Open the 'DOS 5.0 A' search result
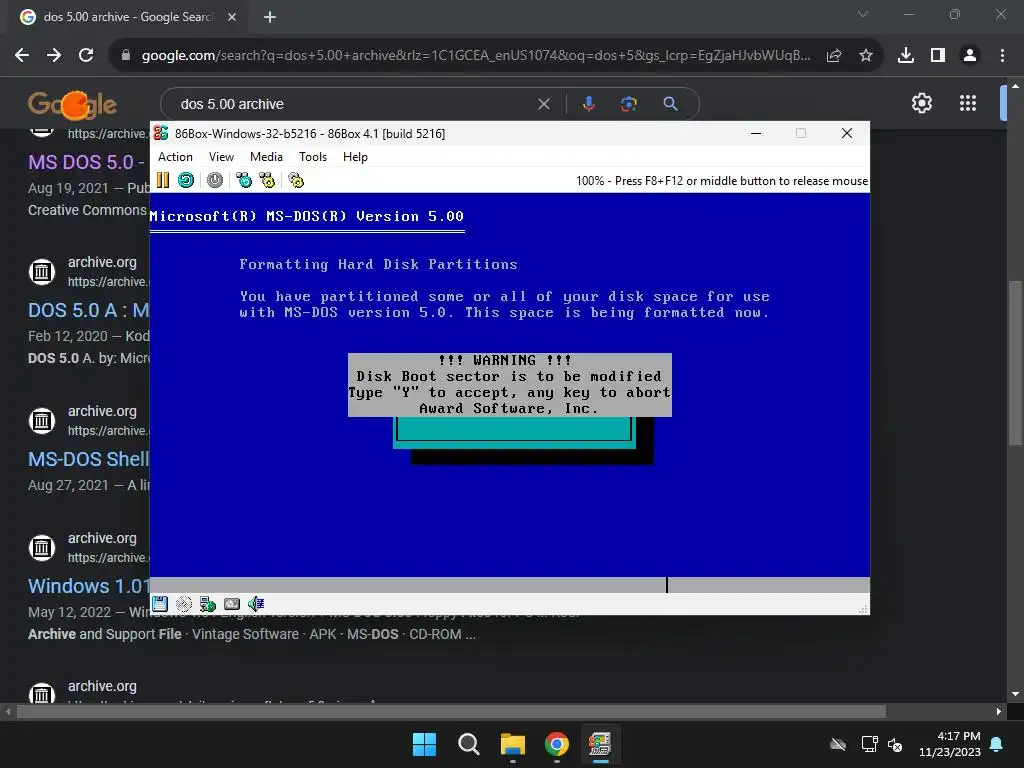This screenshot has width=1024, height=768. (88, 310)
